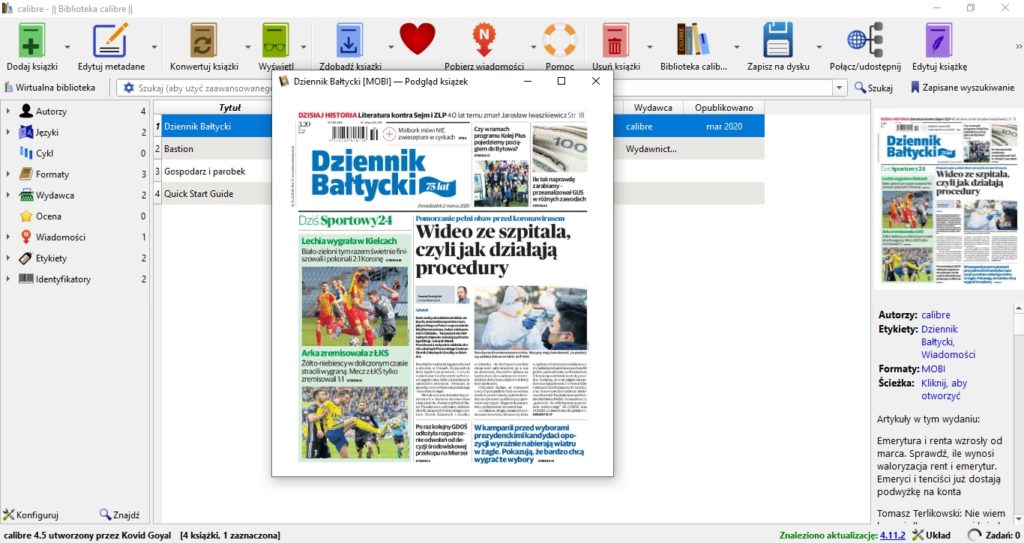Click the Zapisane wyszukiwanie button

[963, 87]
